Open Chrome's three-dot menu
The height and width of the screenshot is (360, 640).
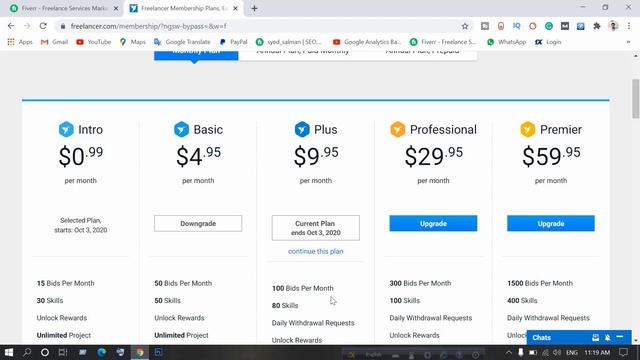[x=629, y=26]
